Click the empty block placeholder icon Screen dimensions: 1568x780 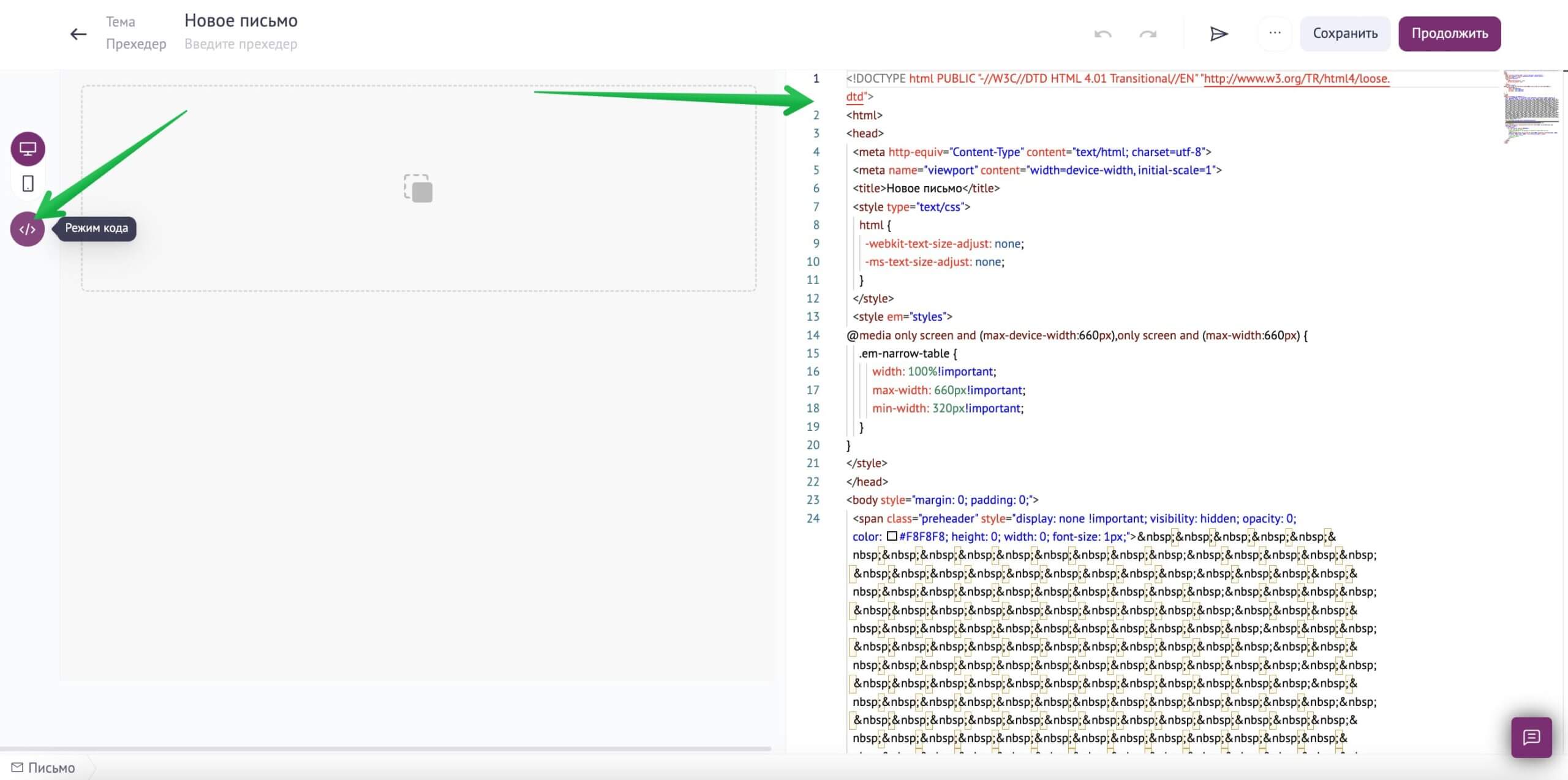click(x=418, y=188)
